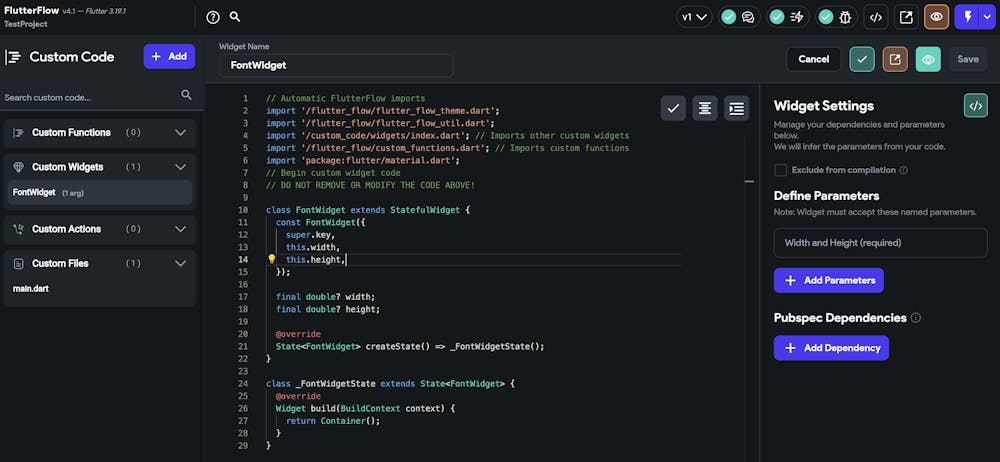Enable Exclude from compilation checkbox

pos(780,170)
